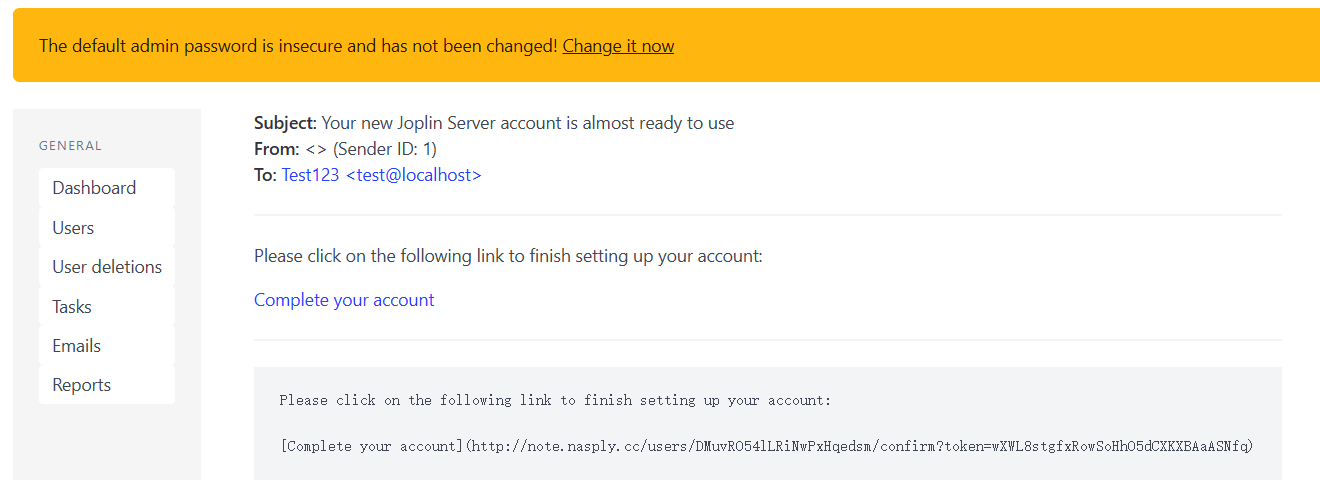Open the Emails sidebar item
1320x495 pixels.
click(x=77, y=346)
